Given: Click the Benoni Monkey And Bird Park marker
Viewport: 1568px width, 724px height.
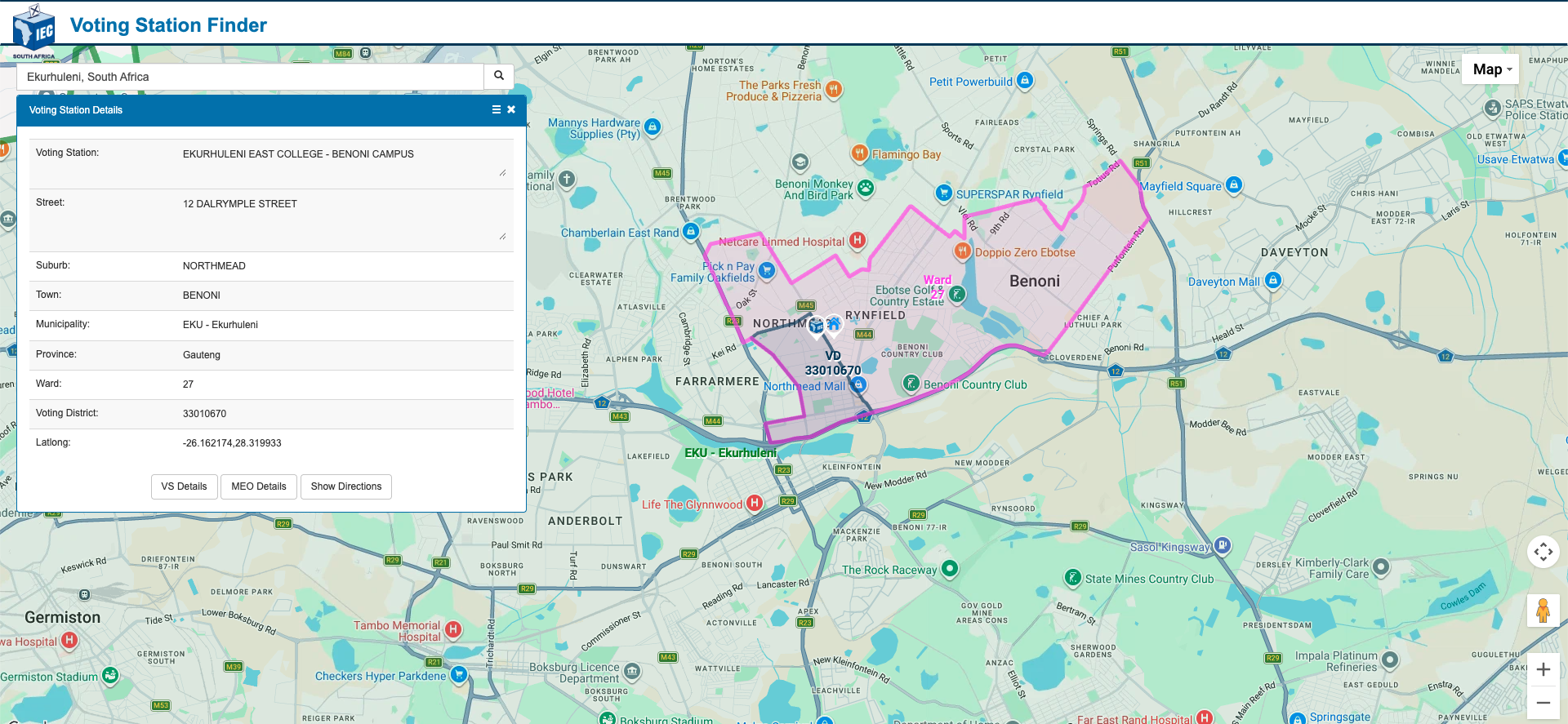Looking at the screenshot, I should point(866,188).
